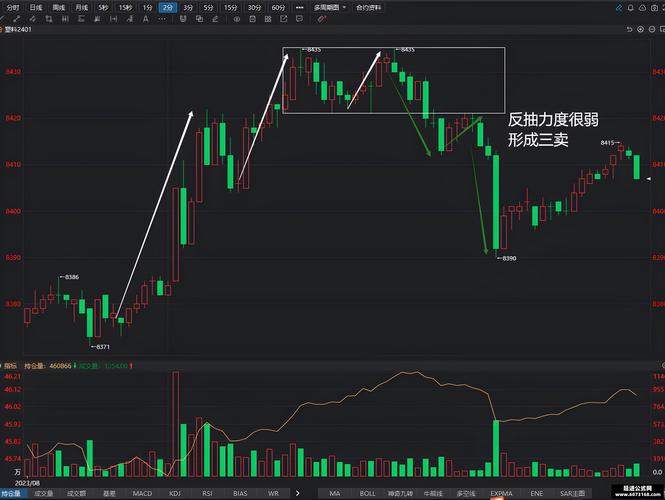
Task: Click the copy drawings icon
Action: [199, 19]
